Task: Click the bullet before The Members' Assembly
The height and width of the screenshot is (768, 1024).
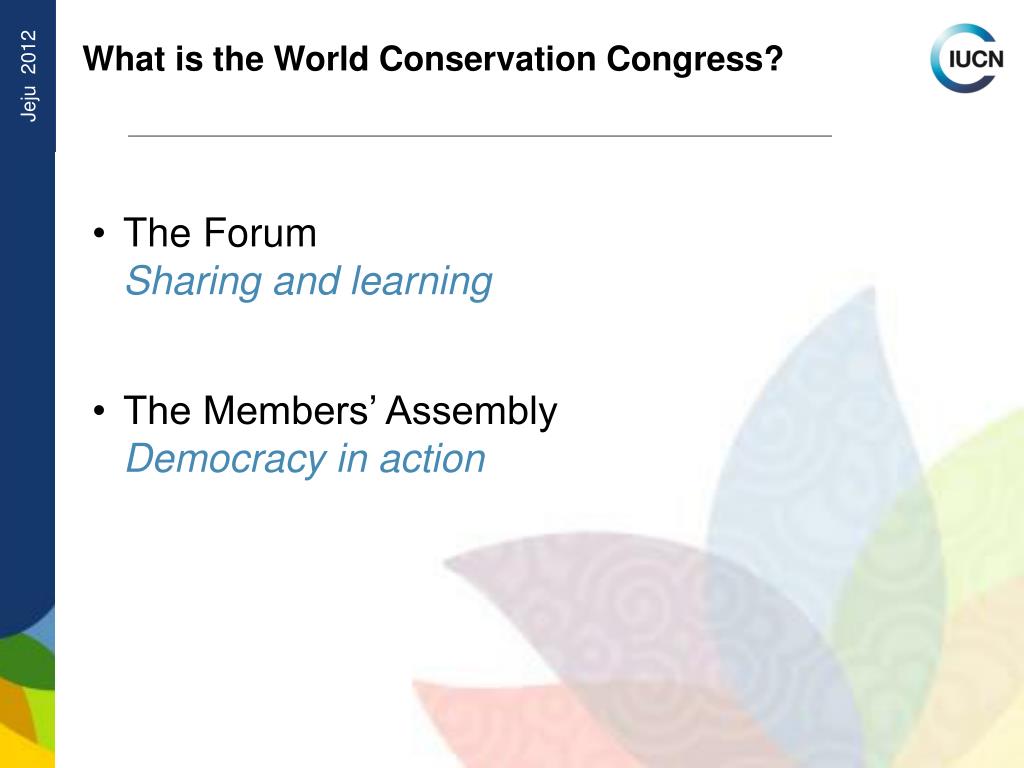Action: (x=99, y=411)
